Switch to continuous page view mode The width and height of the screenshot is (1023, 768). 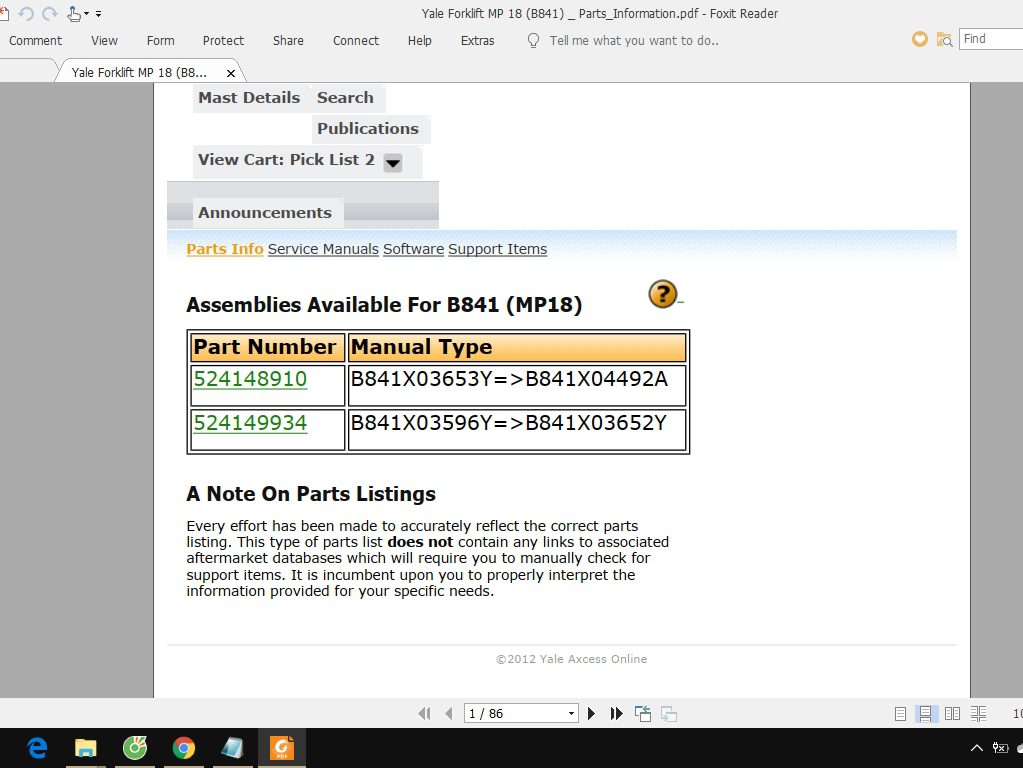[x=926, y=714]
